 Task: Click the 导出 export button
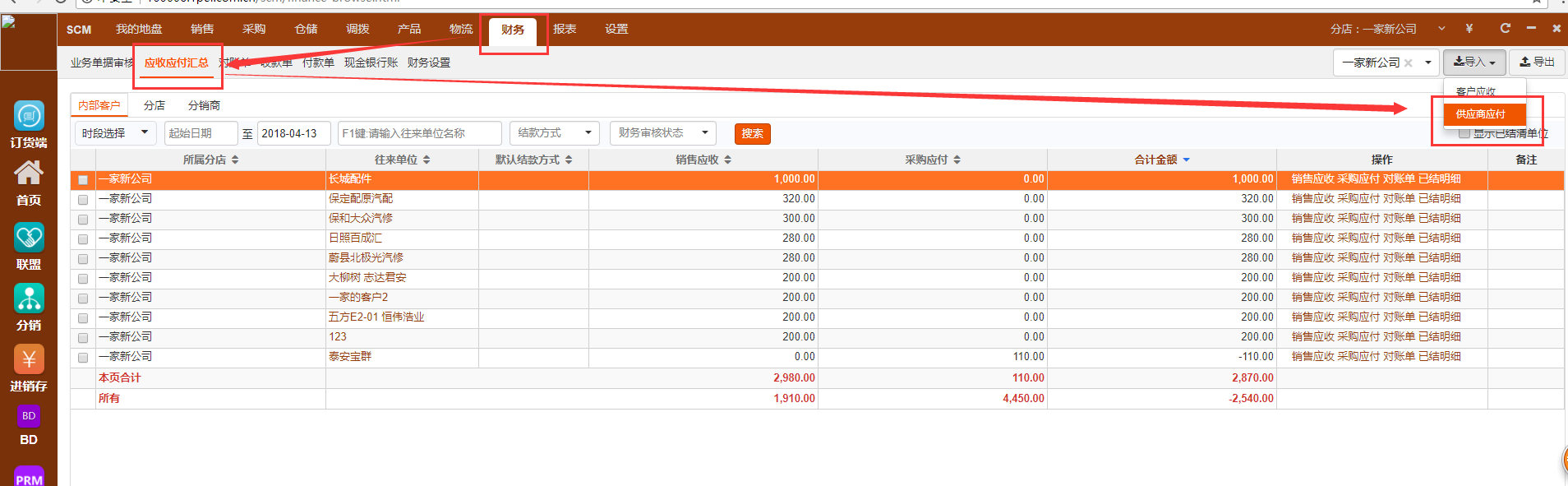tap(1537, 62)
